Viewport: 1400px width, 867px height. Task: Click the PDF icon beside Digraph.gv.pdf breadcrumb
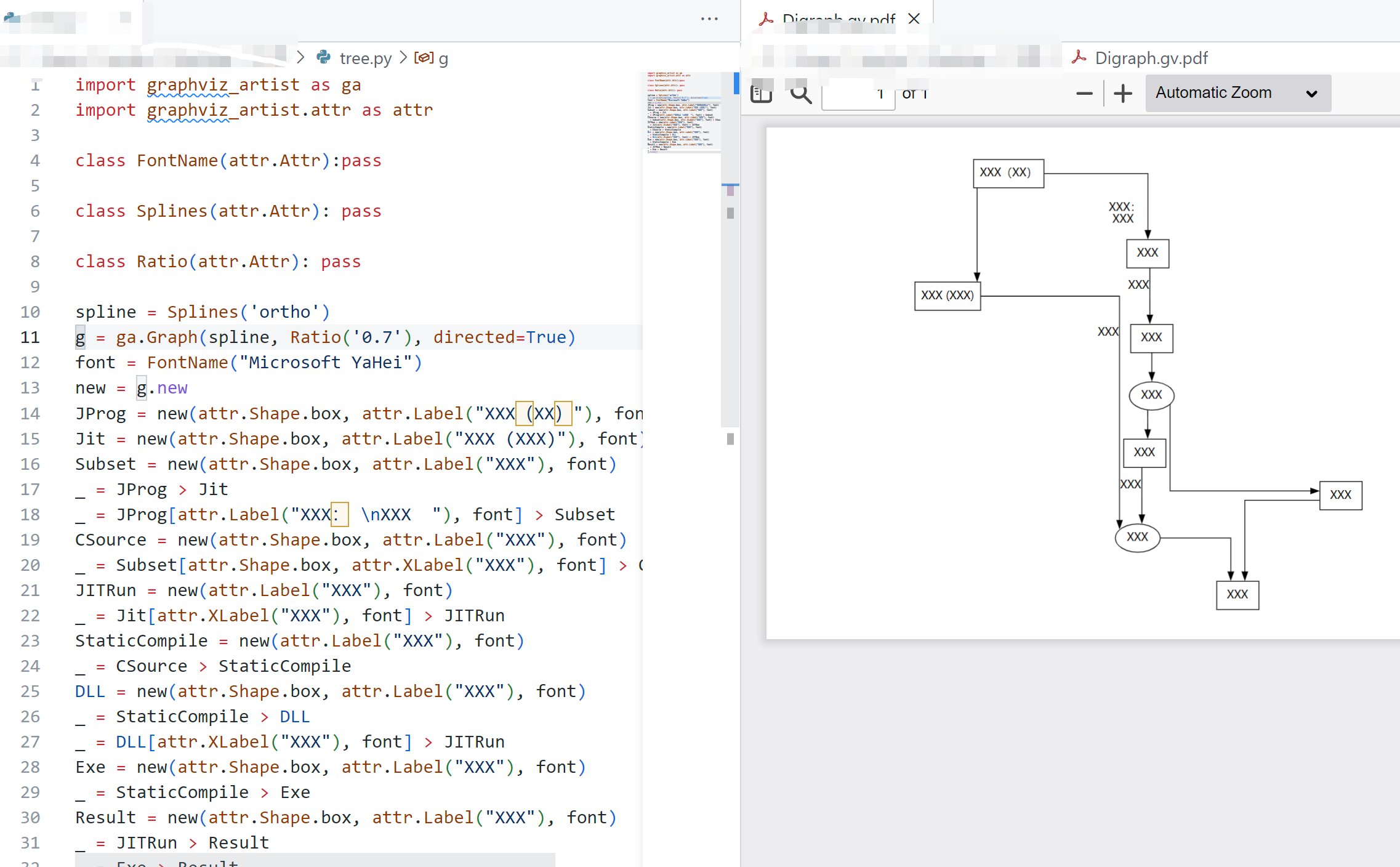click(1079, 57)
